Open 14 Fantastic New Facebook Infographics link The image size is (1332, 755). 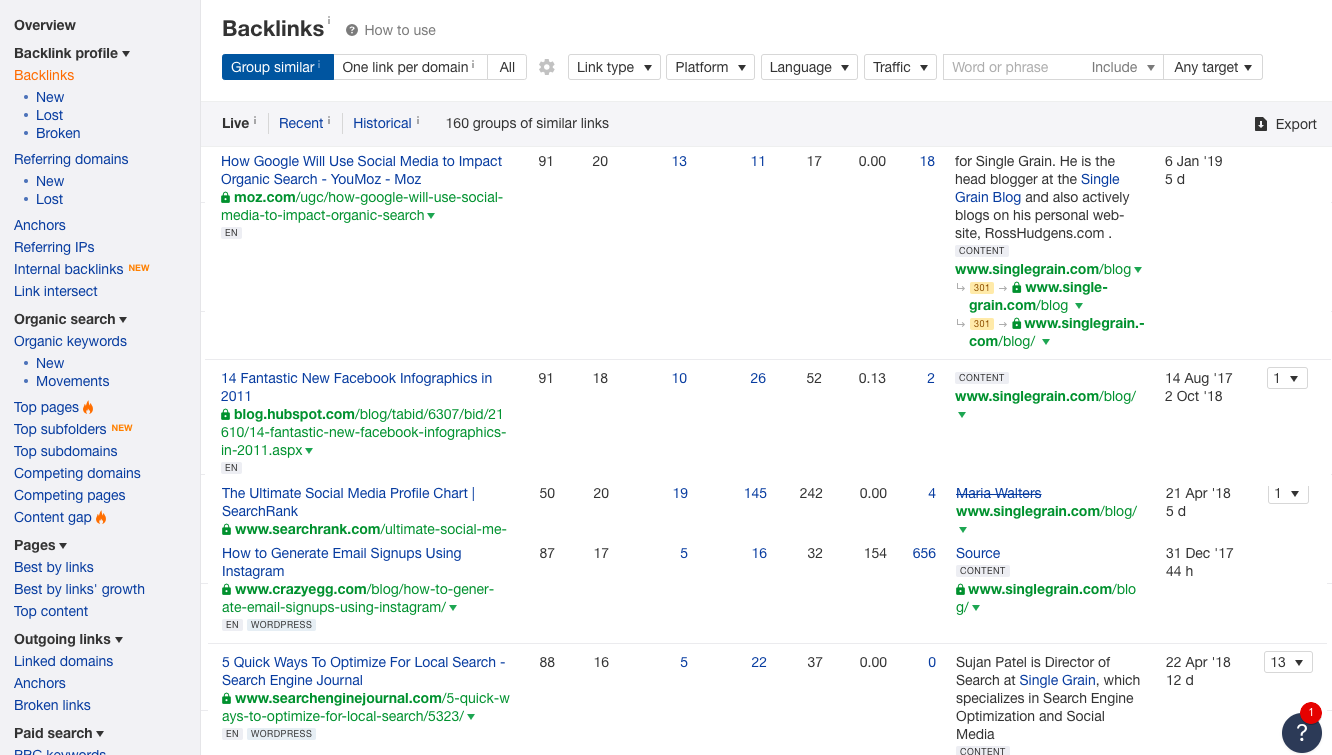356,387
